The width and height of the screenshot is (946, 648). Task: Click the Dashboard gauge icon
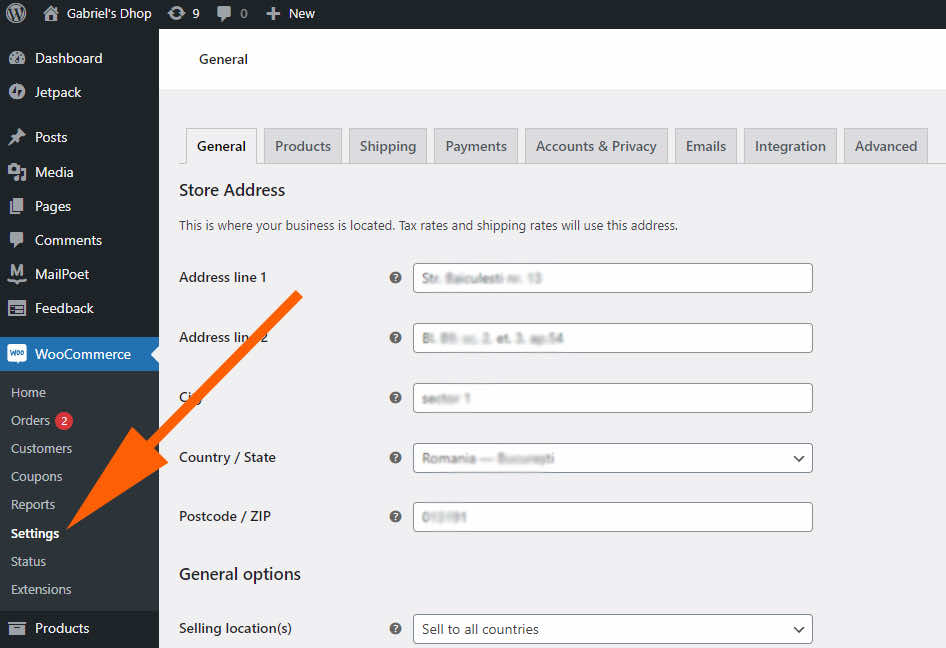17,58
